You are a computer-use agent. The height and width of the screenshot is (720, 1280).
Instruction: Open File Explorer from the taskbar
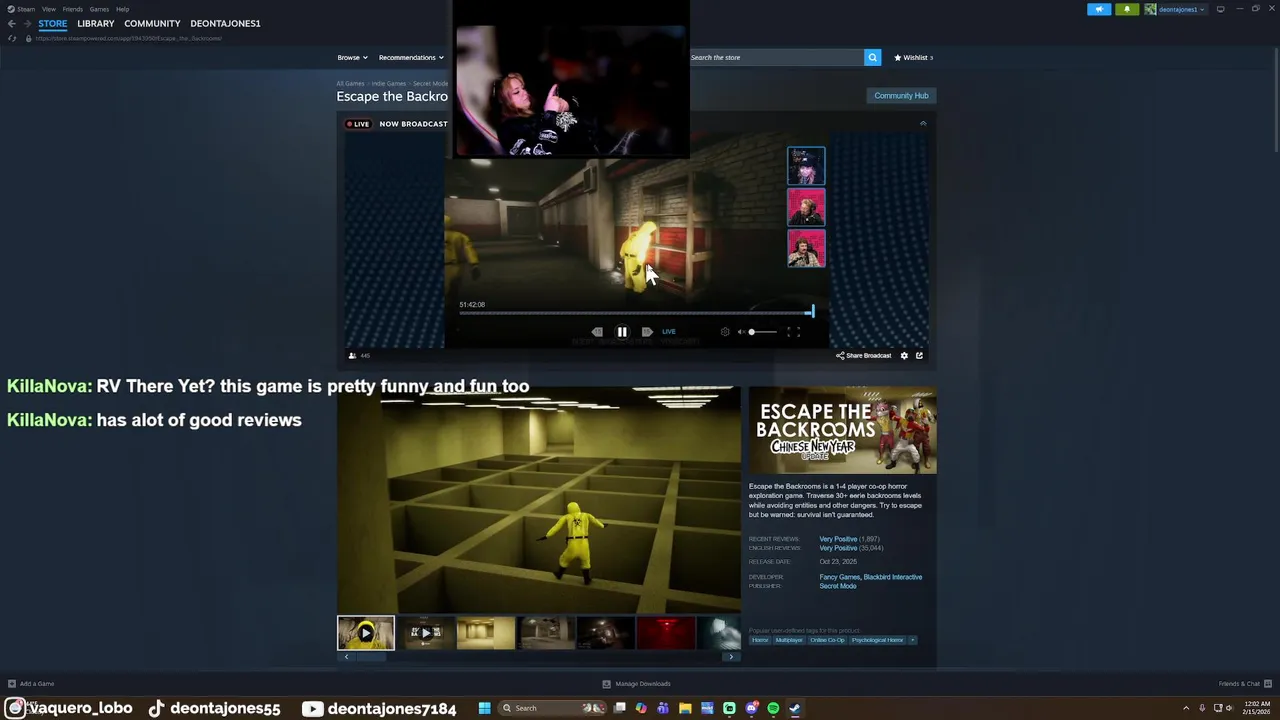(685, 708)
